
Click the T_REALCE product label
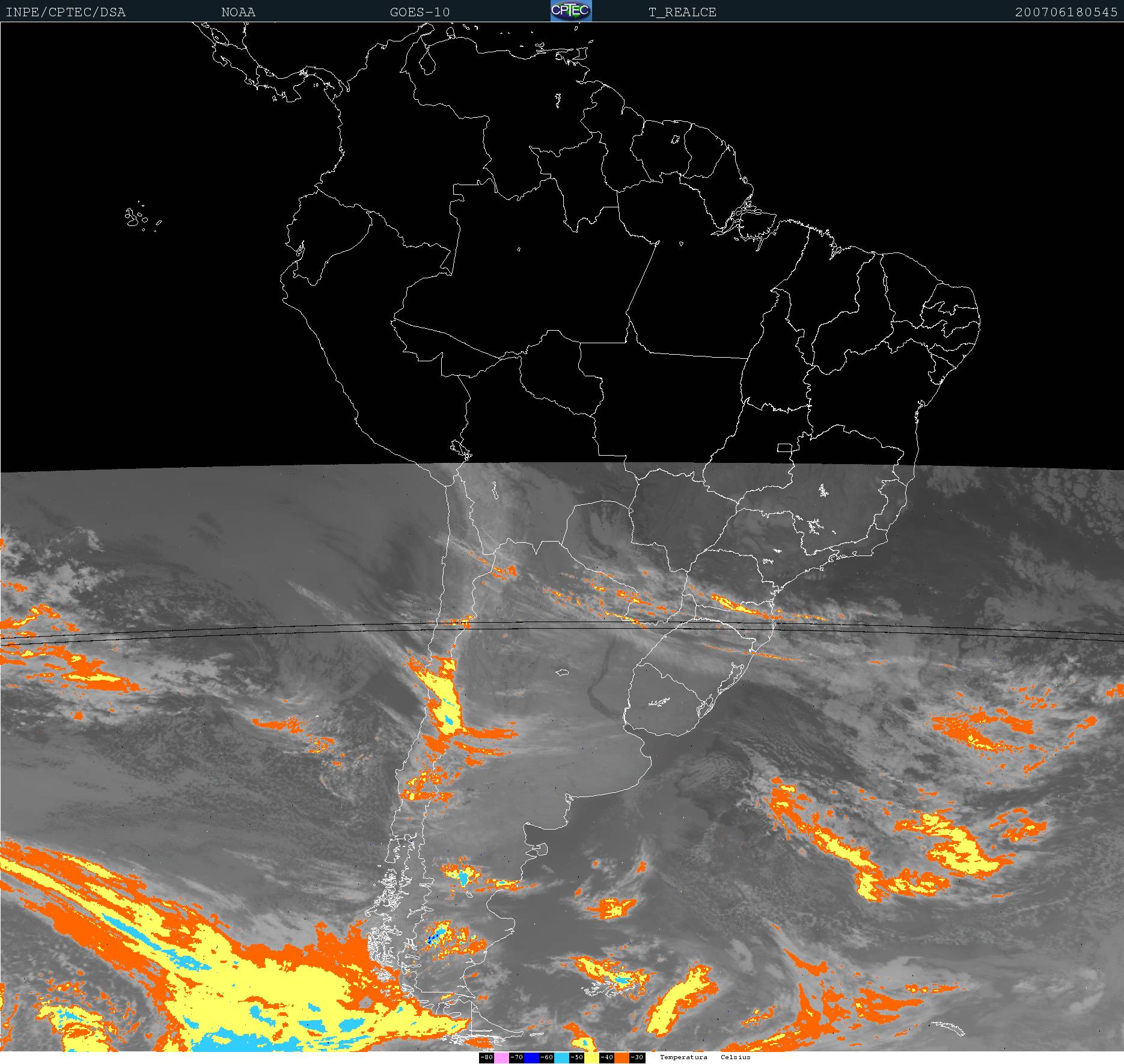(x=682, y=12)
